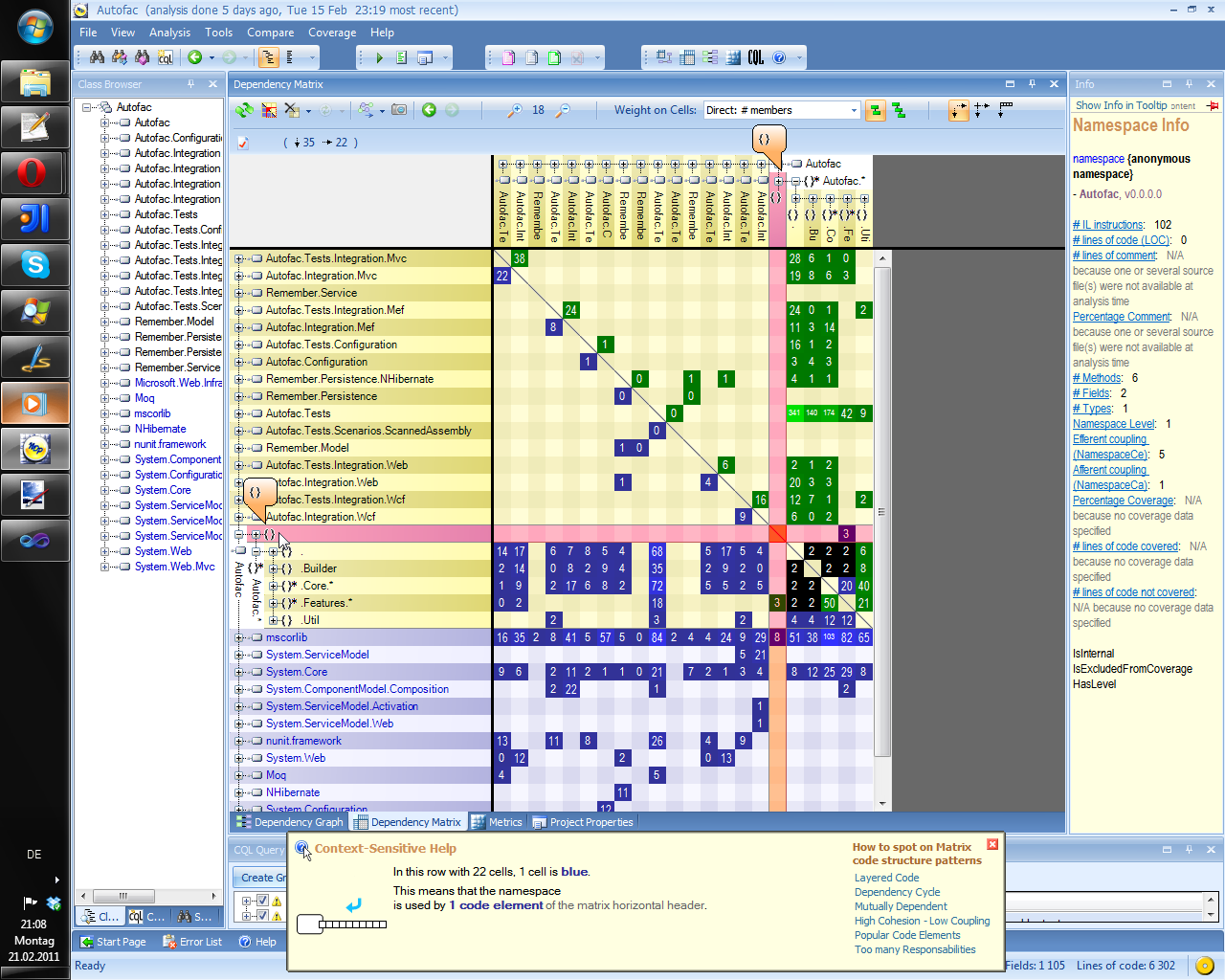Expand the Remember.Service matrix row
The height and width of the screenshot is (980, 1225).
[239, 293]
